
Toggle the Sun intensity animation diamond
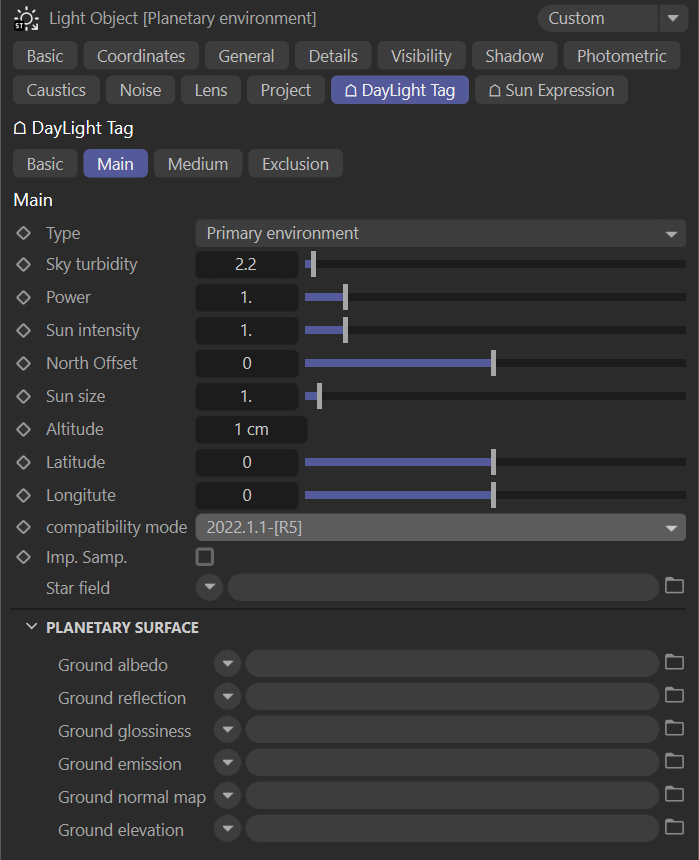[24, 331]
